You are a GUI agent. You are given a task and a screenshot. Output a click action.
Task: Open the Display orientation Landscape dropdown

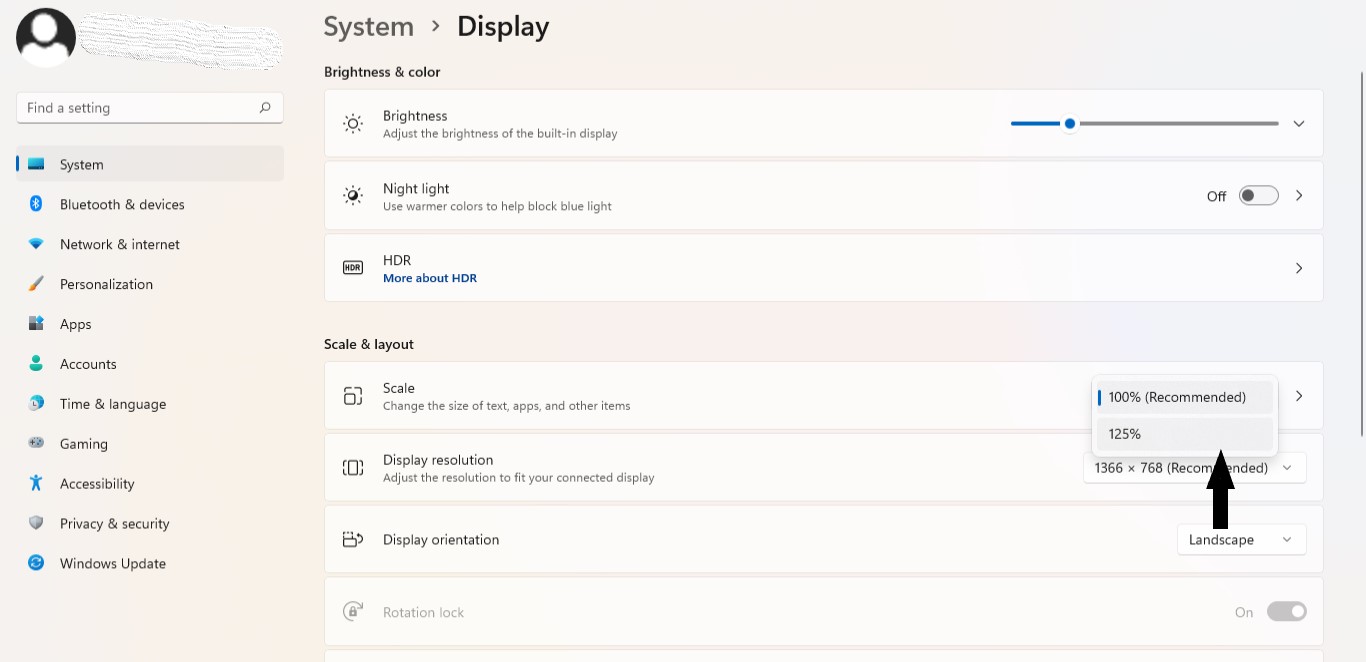[1241, 540]
